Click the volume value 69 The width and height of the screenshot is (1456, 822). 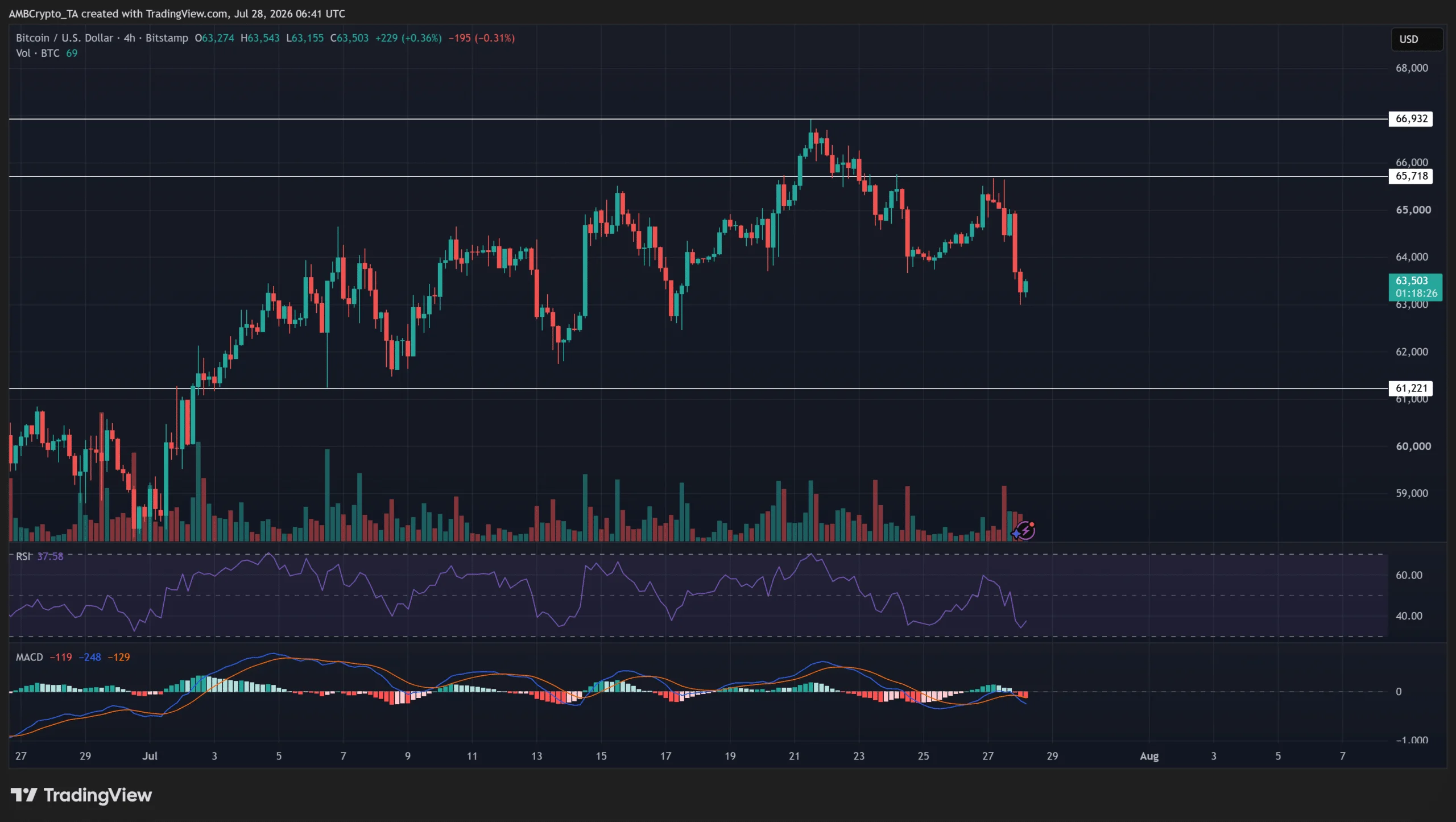click(72, 53)
